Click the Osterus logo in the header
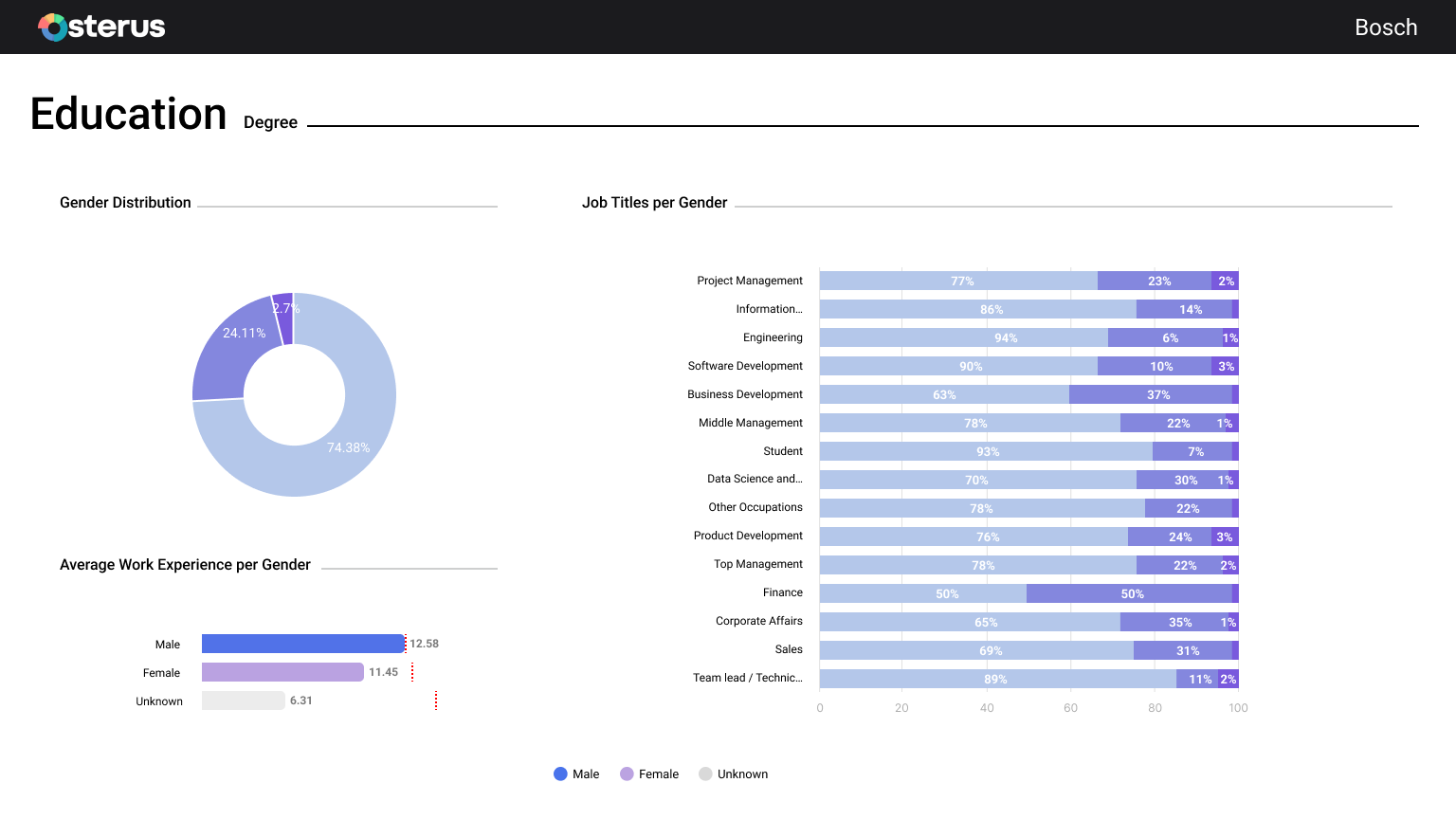The height and width of the screenshot is (819, 1456). tap(101, 27)
